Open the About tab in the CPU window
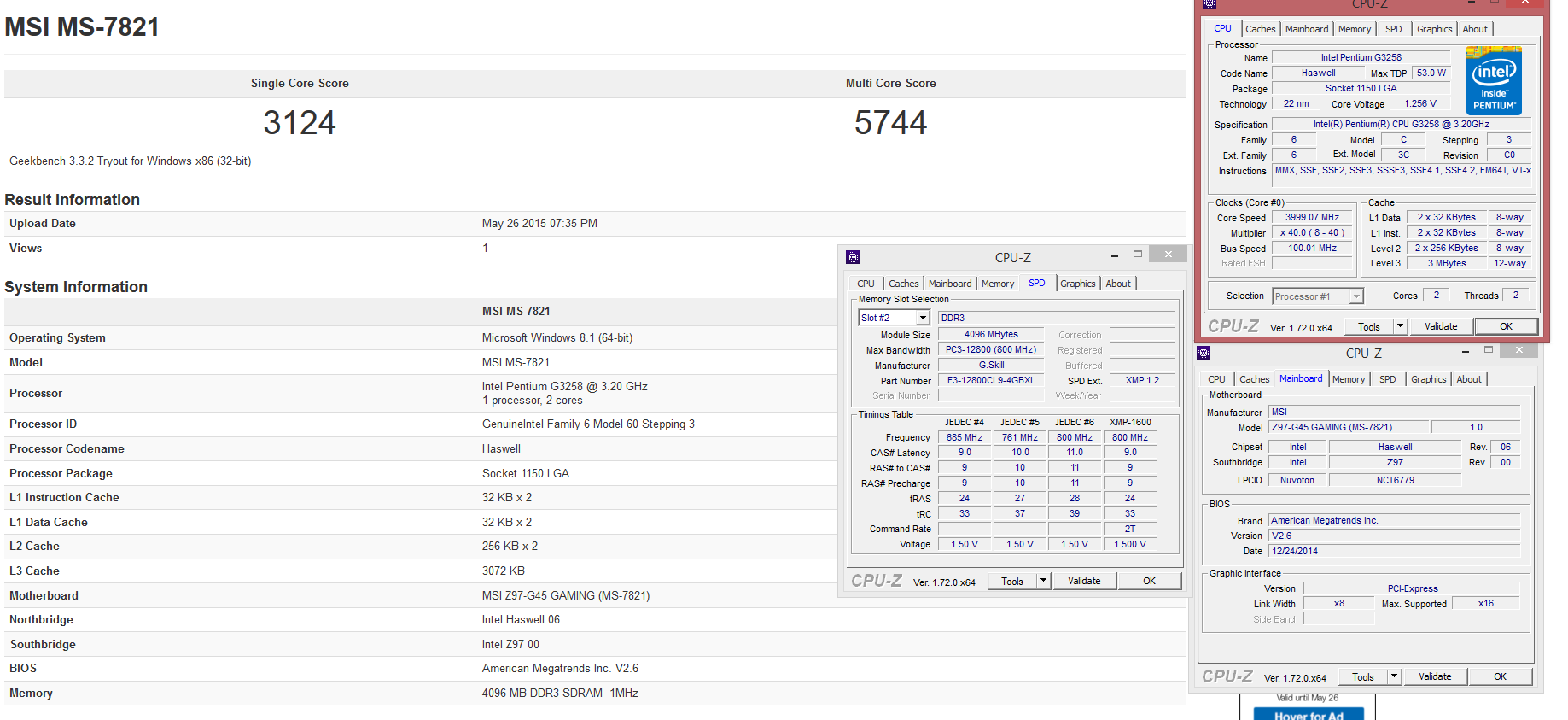Screen dimensions: 1568x720 pyautogui.click(x=1475, y=29)
